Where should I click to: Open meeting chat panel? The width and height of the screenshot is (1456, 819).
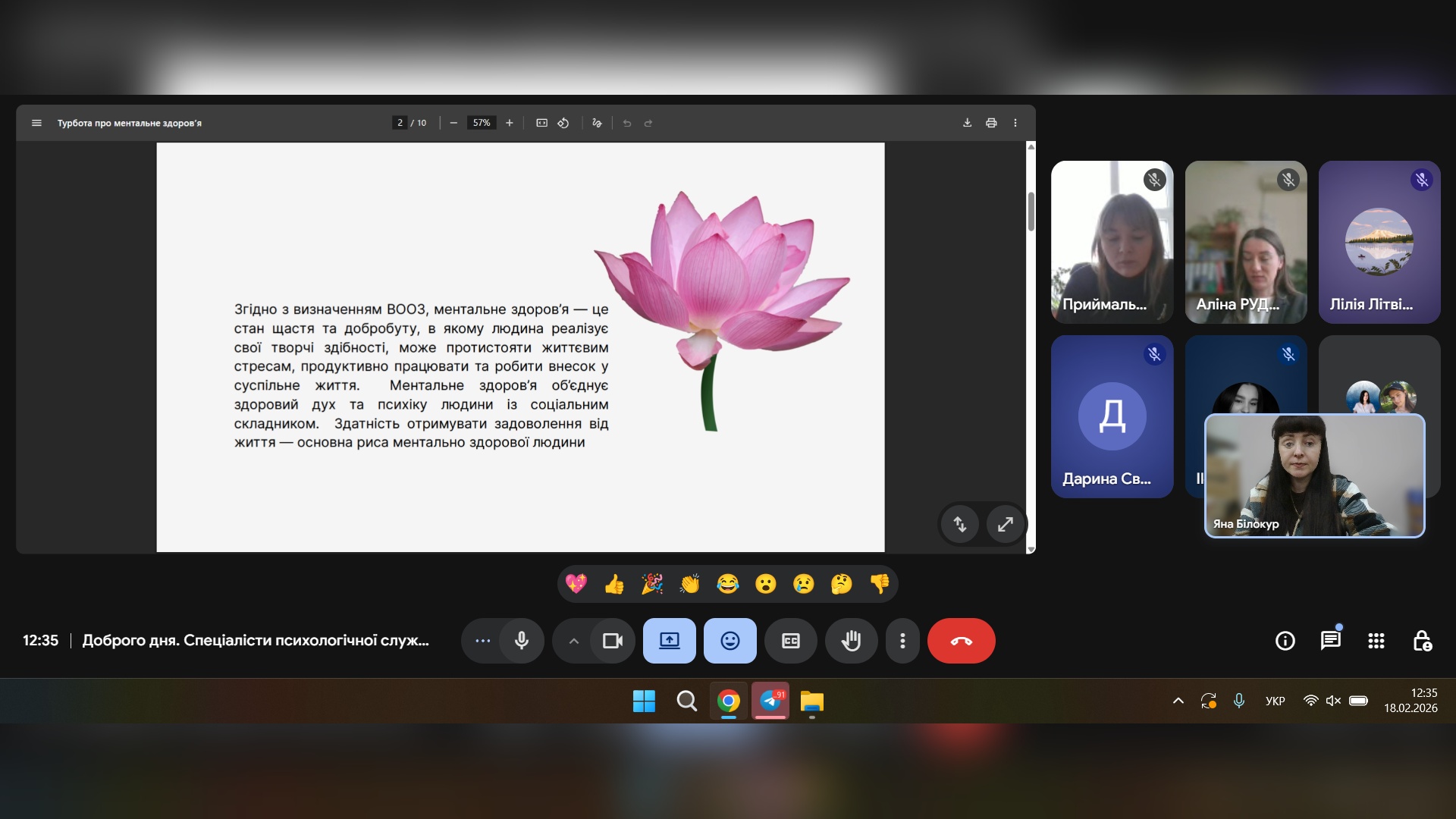(x=1330, y=641)
